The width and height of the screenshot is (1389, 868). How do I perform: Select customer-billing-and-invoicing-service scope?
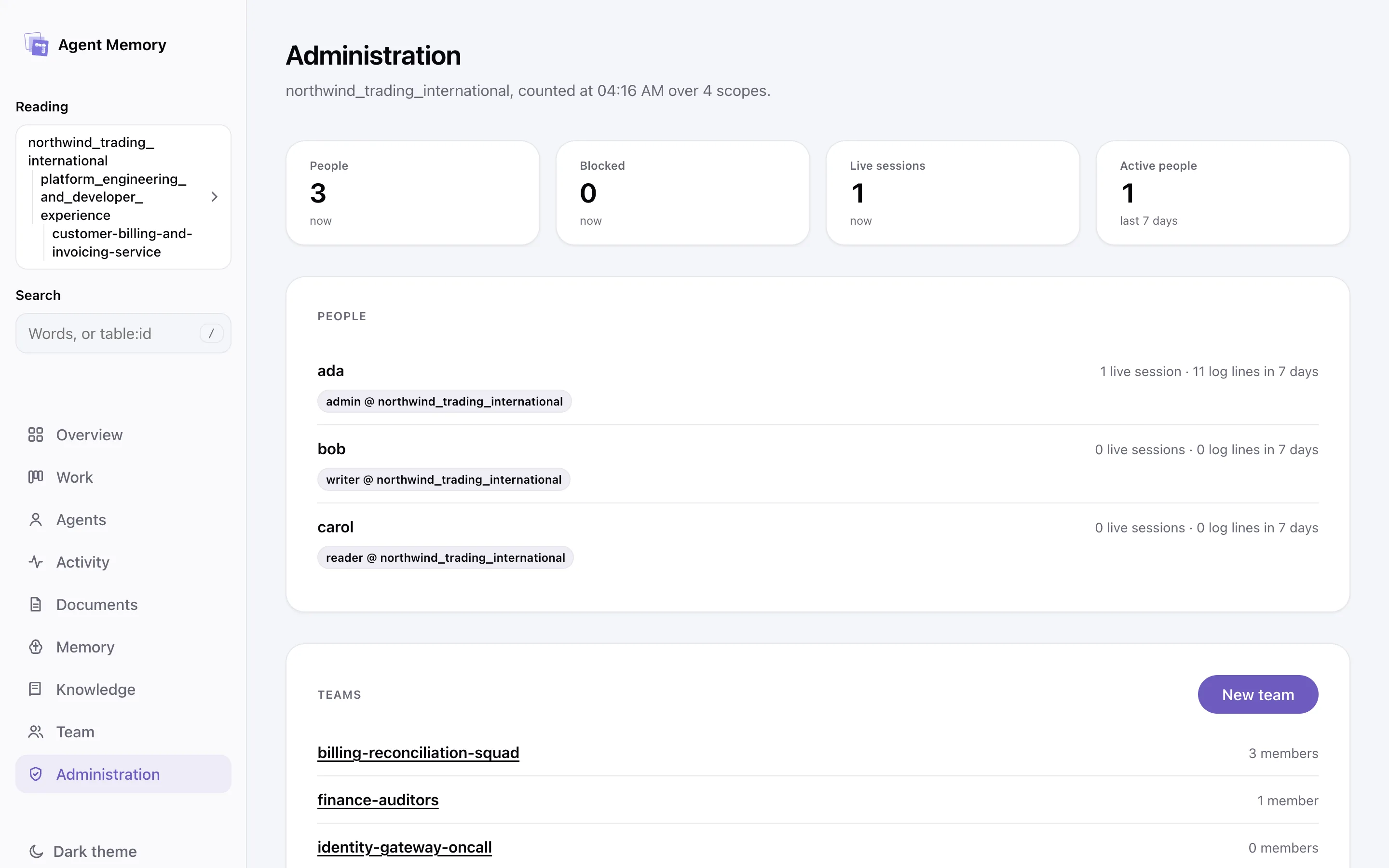tap(122, 243)
